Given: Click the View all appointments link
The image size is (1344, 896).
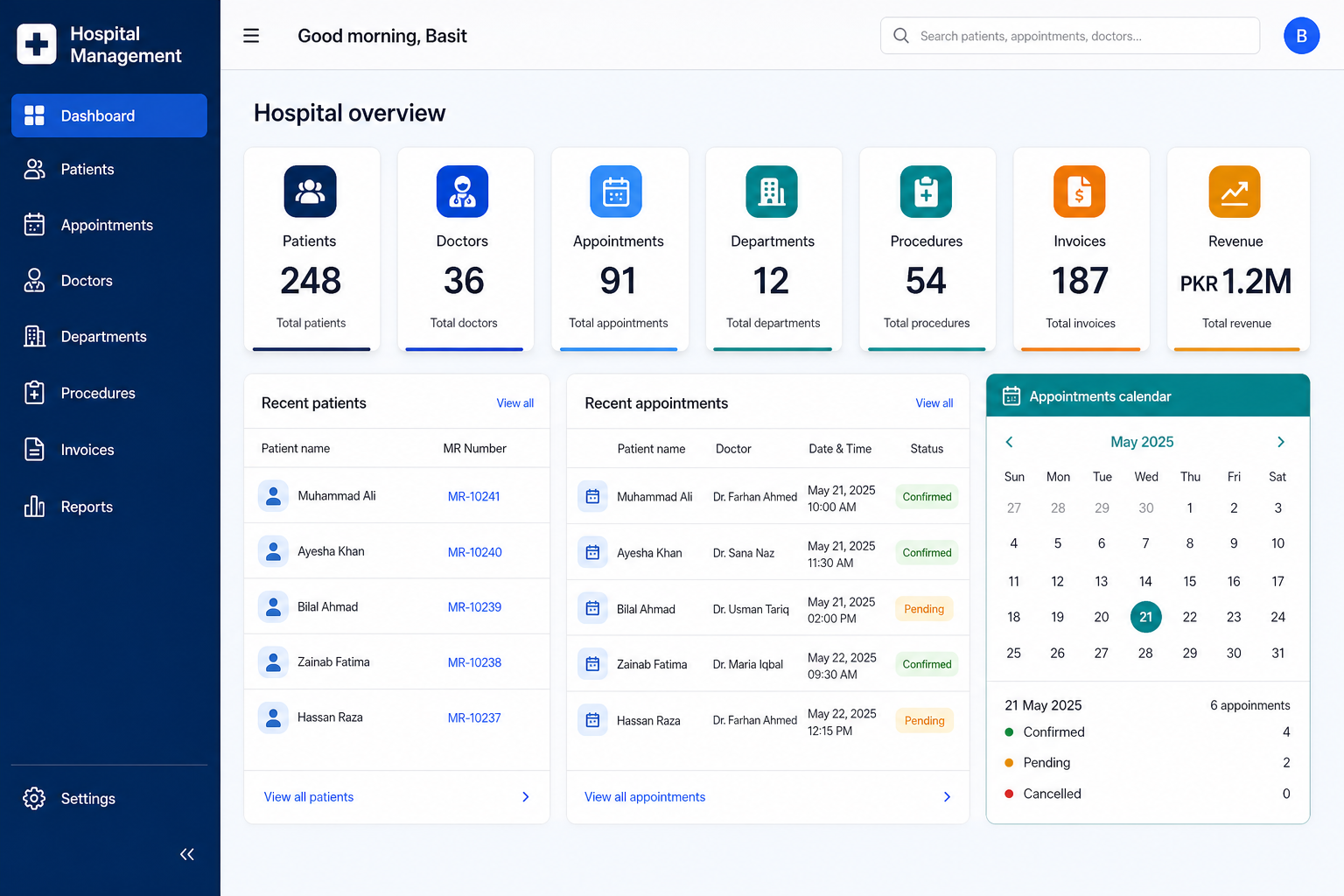Looking at the screenshot, I should click(645, 797).
